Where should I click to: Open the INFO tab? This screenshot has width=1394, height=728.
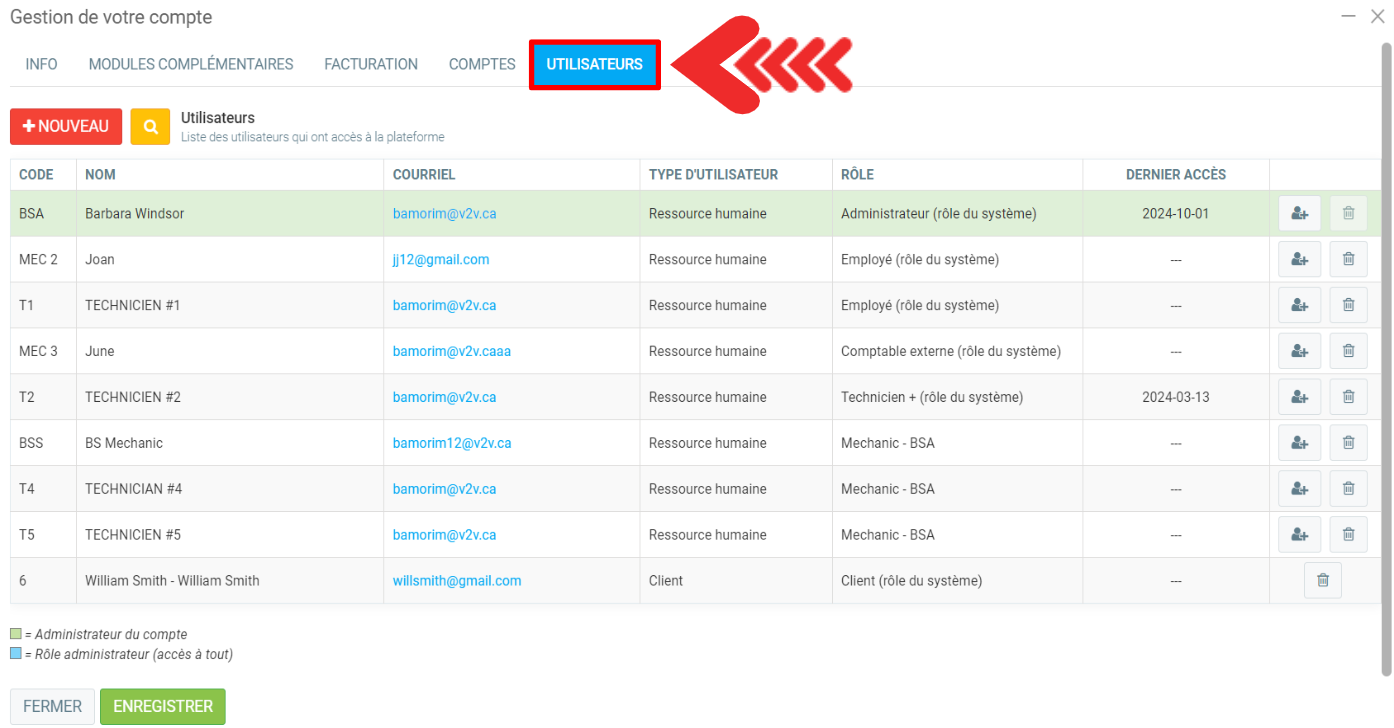coord(41,64)
